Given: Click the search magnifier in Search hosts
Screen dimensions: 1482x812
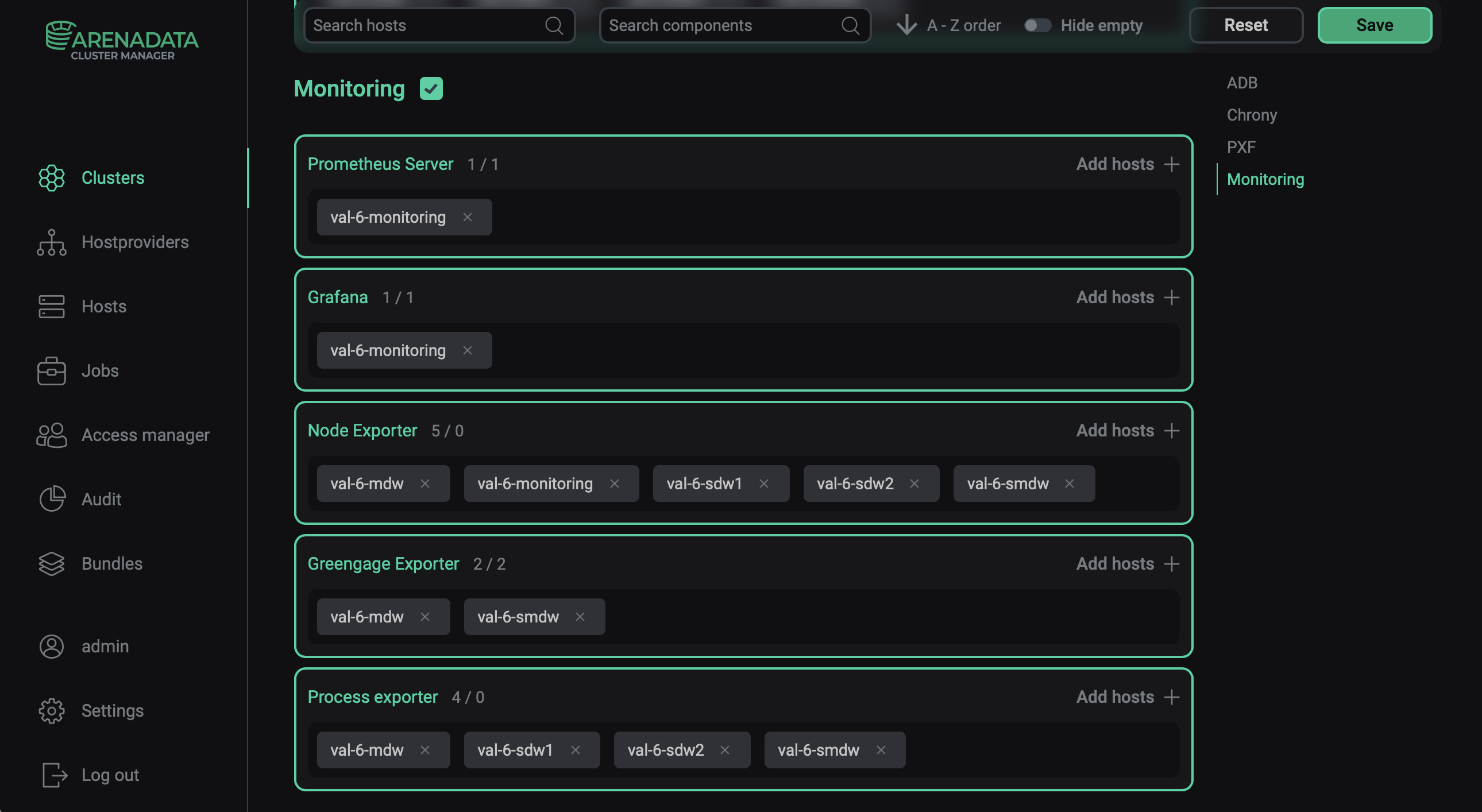Looking at the screenshot, I should pyautogui.click(x=554, y=25).
